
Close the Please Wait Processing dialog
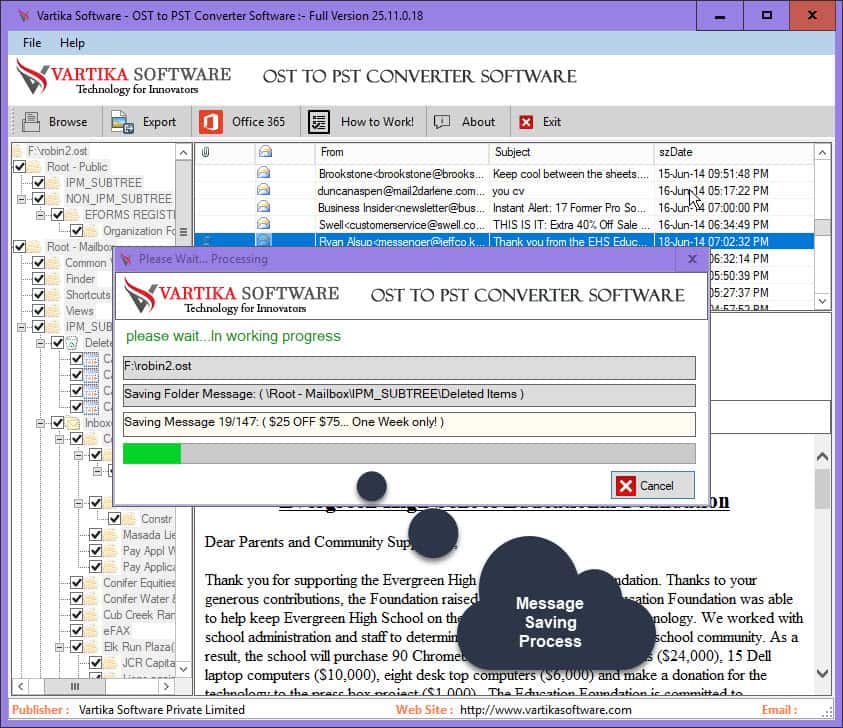coord(692,259)
